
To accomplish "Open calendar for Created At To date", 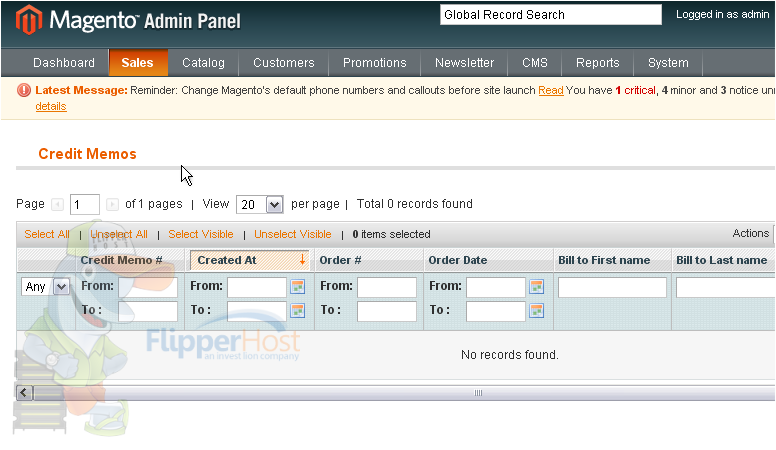I will pyautogui.click(x=297, y=310).
